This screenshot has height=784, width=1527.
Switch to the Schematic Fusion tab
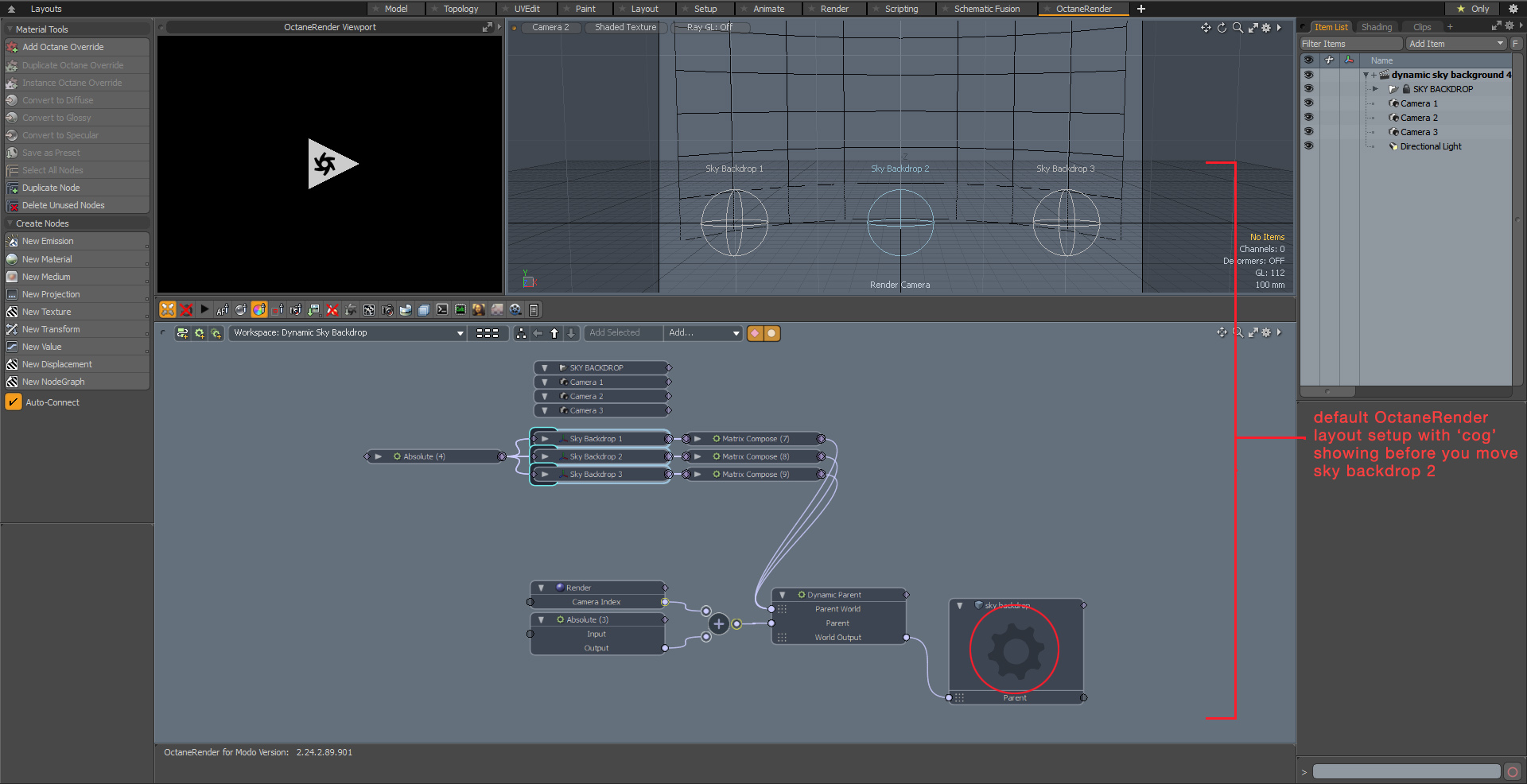tap(987, 9)
